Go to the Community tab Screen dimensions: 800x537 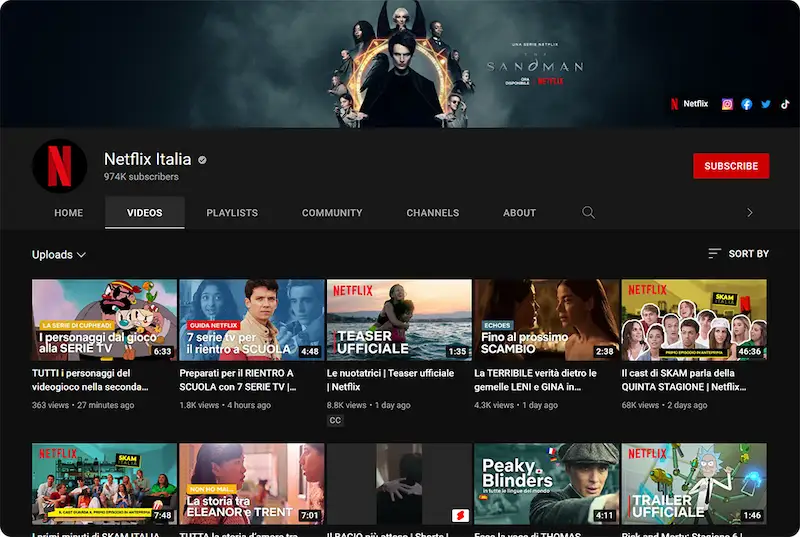pyautogui.click(x=332, y=213)
